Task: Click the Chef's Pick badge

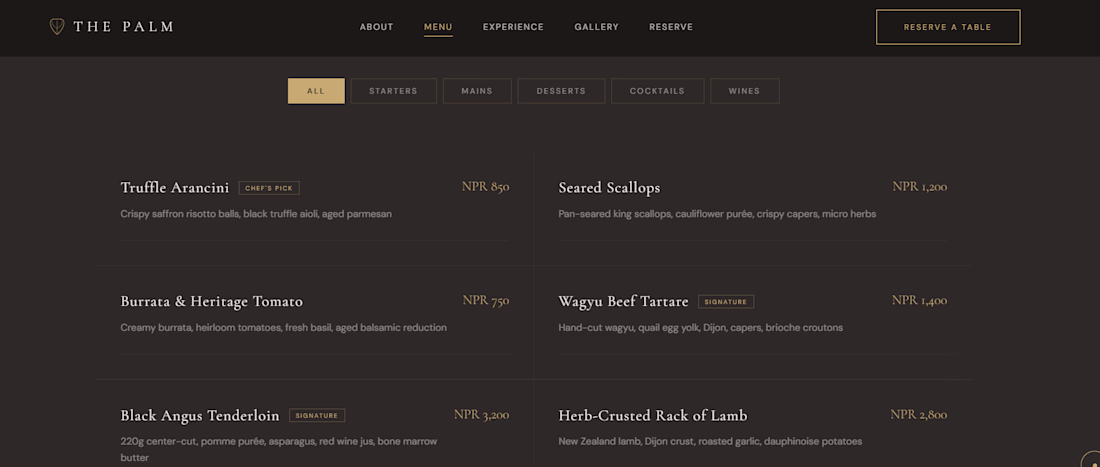Action: [269, 188]
